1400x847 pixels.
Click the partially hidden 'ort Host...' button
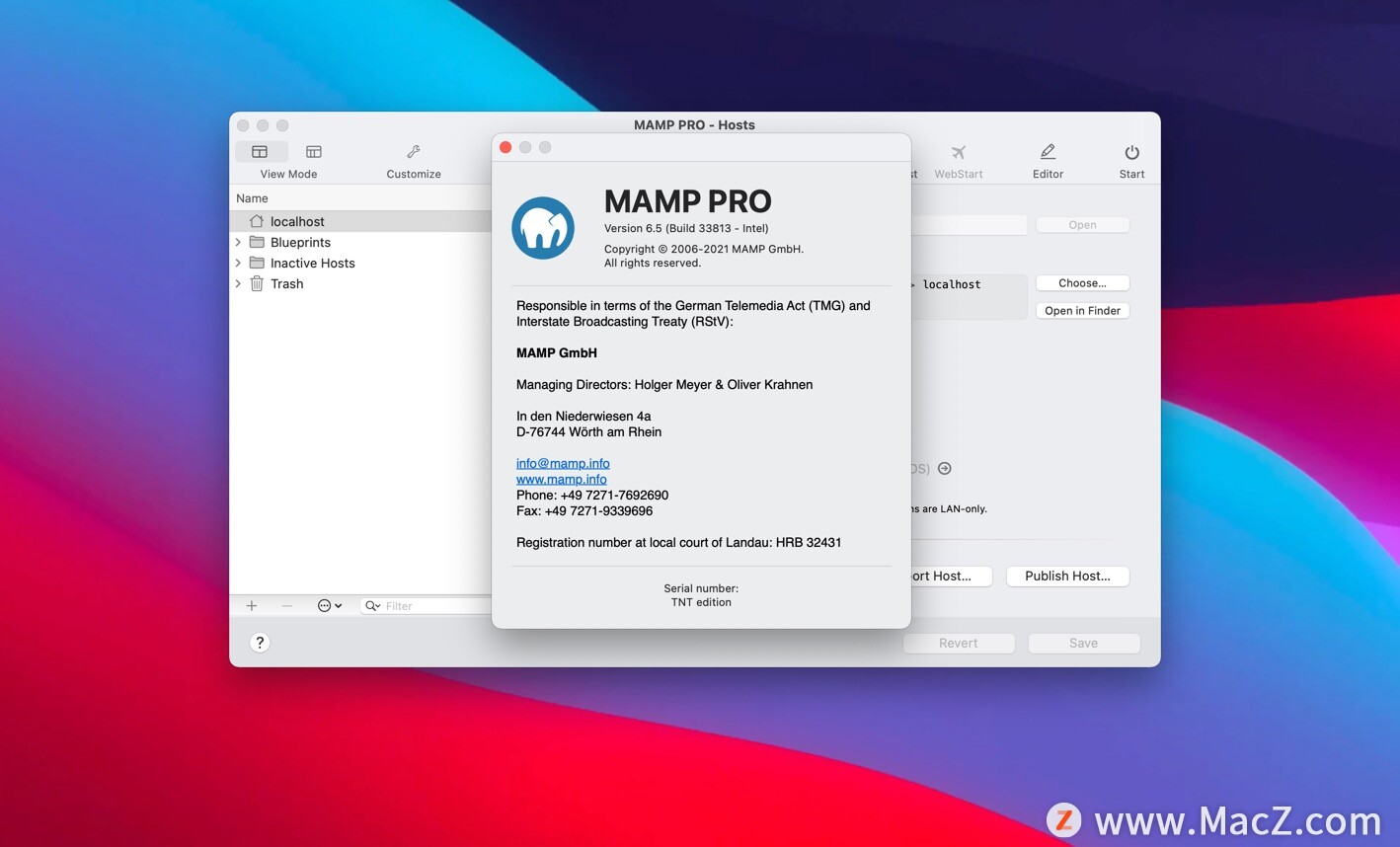(951, 577)
